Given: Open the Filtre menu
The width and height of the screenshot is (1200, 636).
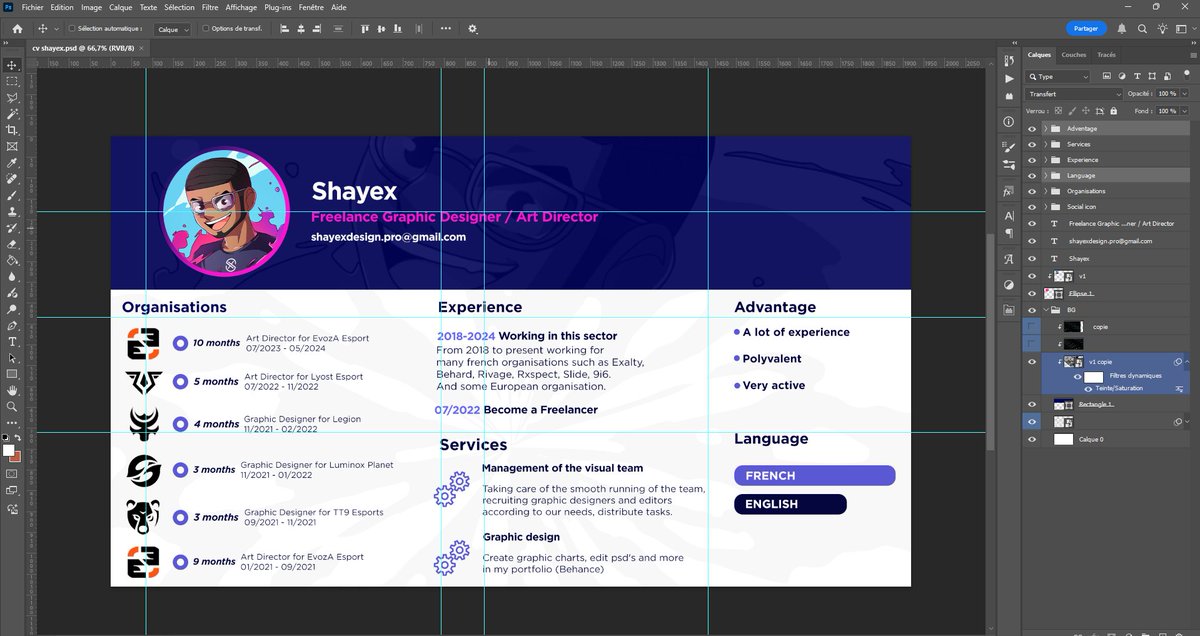Looking at the screenshot, I should [210, 7].
